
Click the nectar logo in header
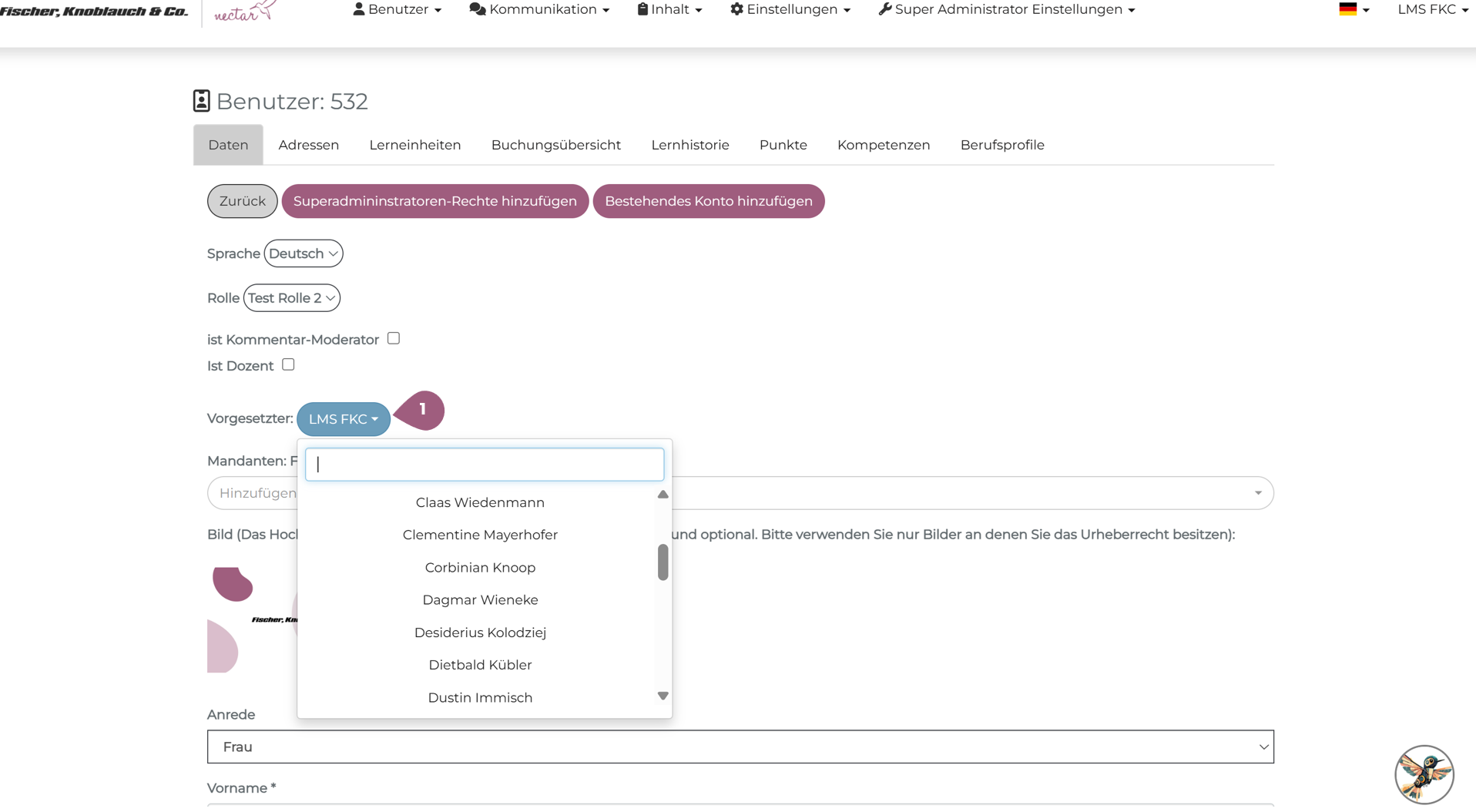click(x=244, y=11)
